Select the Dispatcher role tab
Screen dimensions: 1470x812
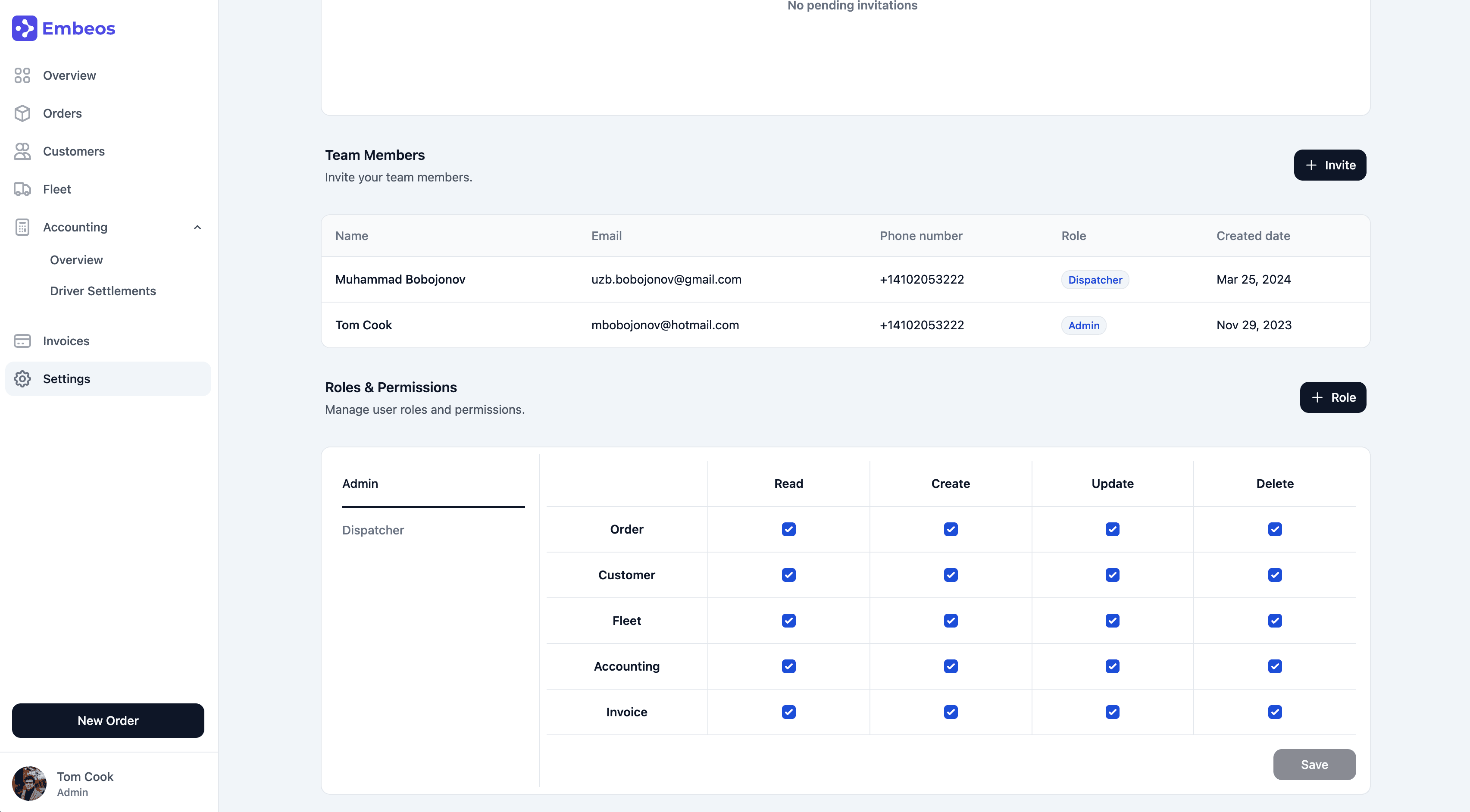tap(372, 530)
